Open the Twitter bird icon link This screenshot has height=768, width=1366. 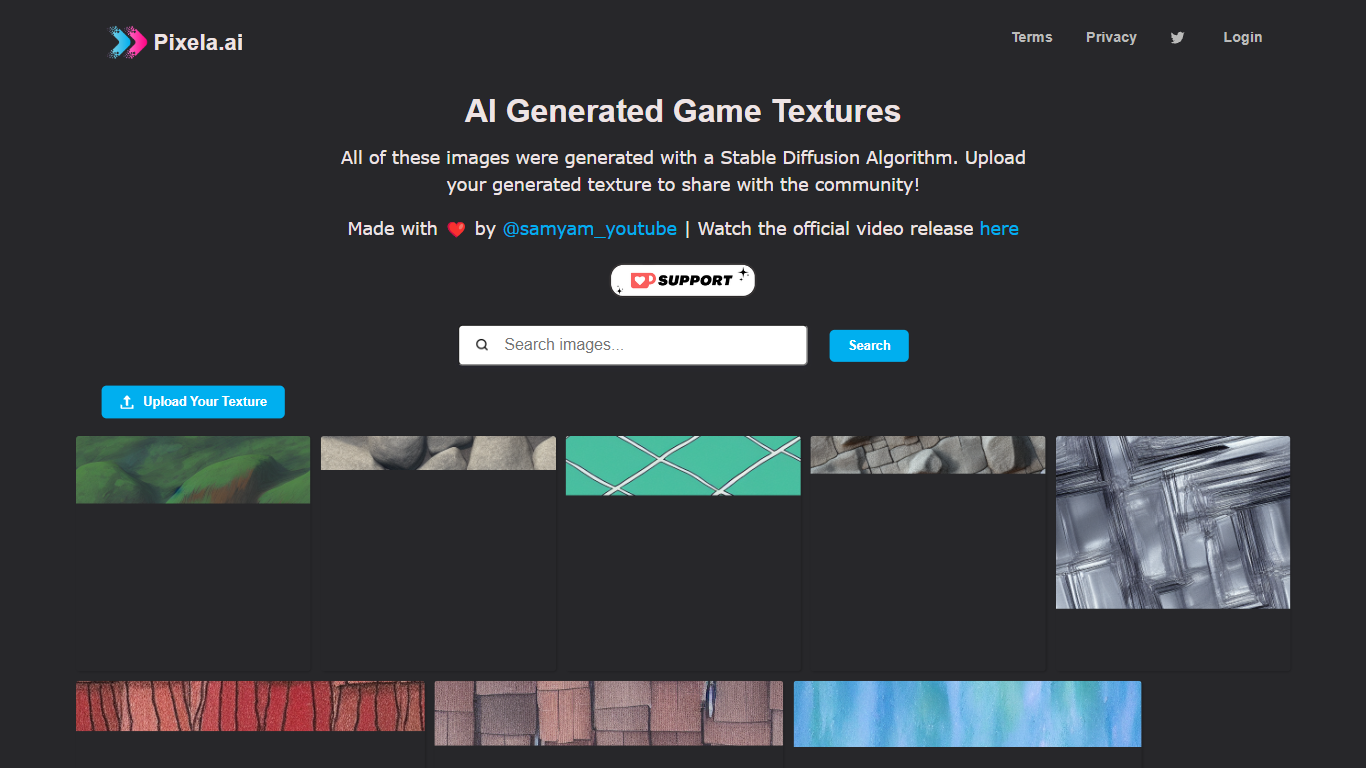point(1177,38)
